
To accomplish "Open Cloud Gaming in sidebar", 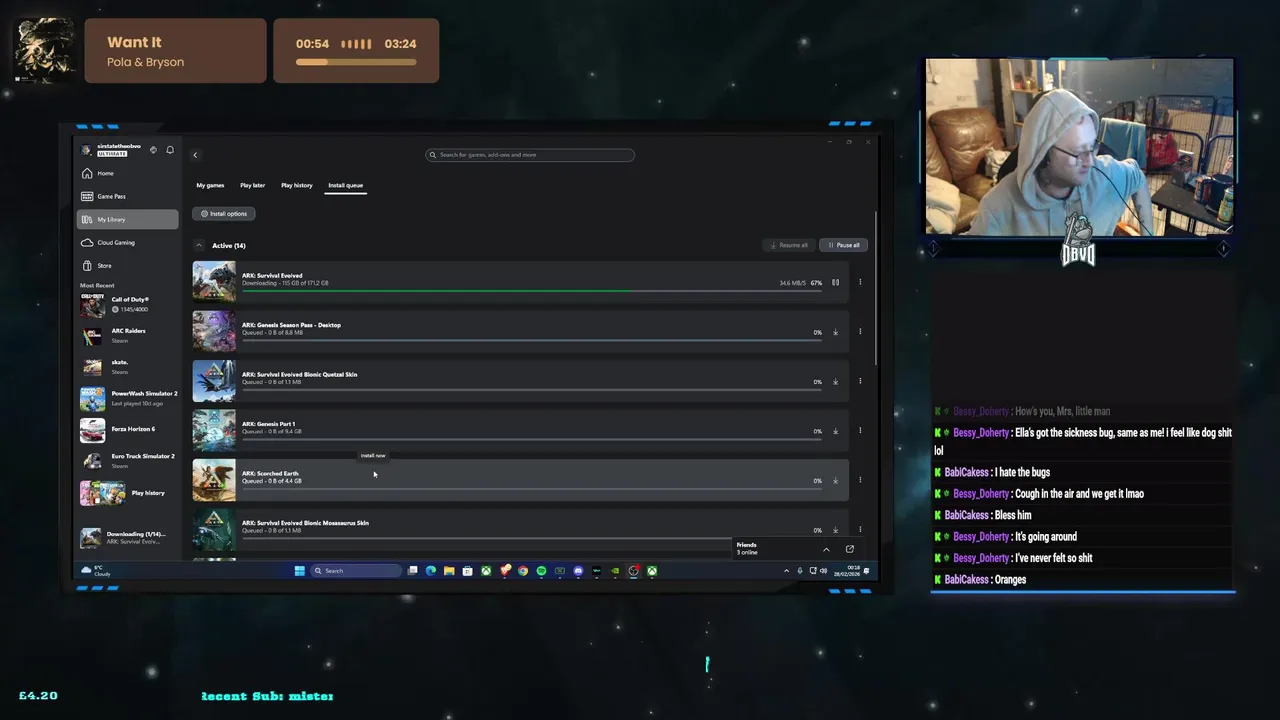I will (x=128, y=242).
